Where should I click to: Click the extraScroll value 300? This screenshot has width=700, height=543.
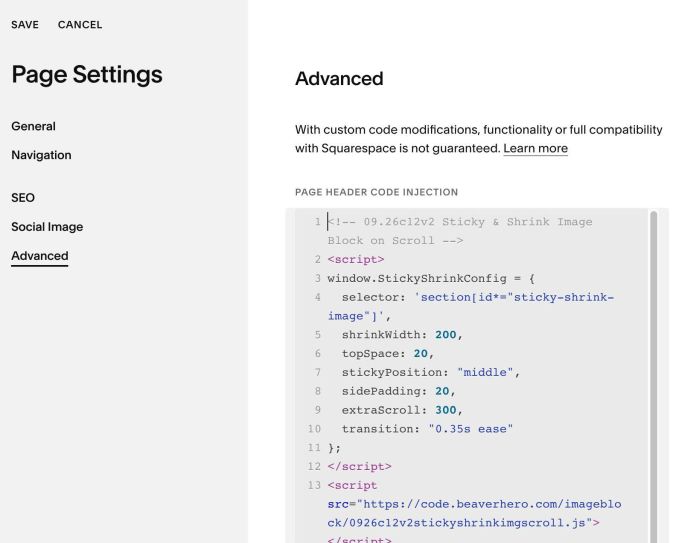click(x=446, y=410)
